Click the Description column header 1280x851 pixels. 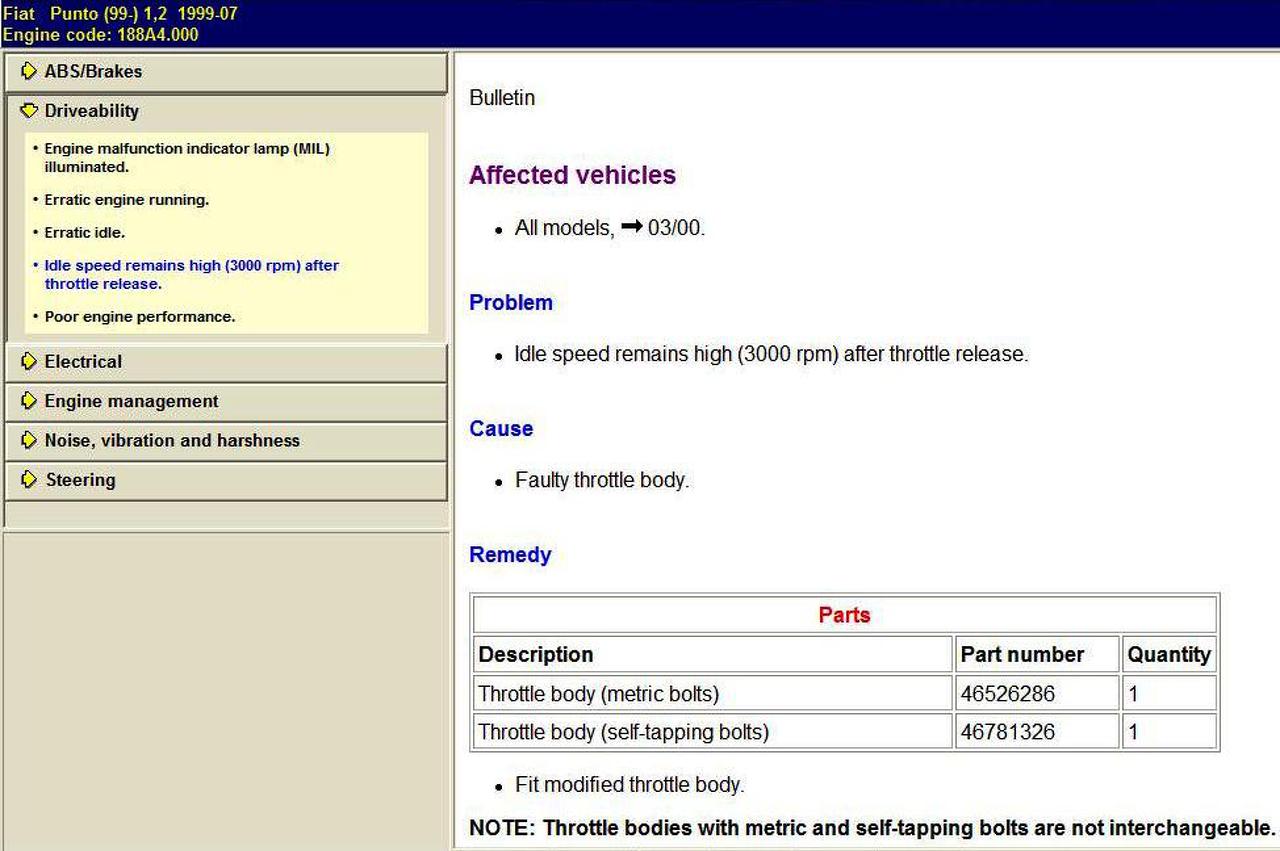pyautogui.click(x=713, y=655)
